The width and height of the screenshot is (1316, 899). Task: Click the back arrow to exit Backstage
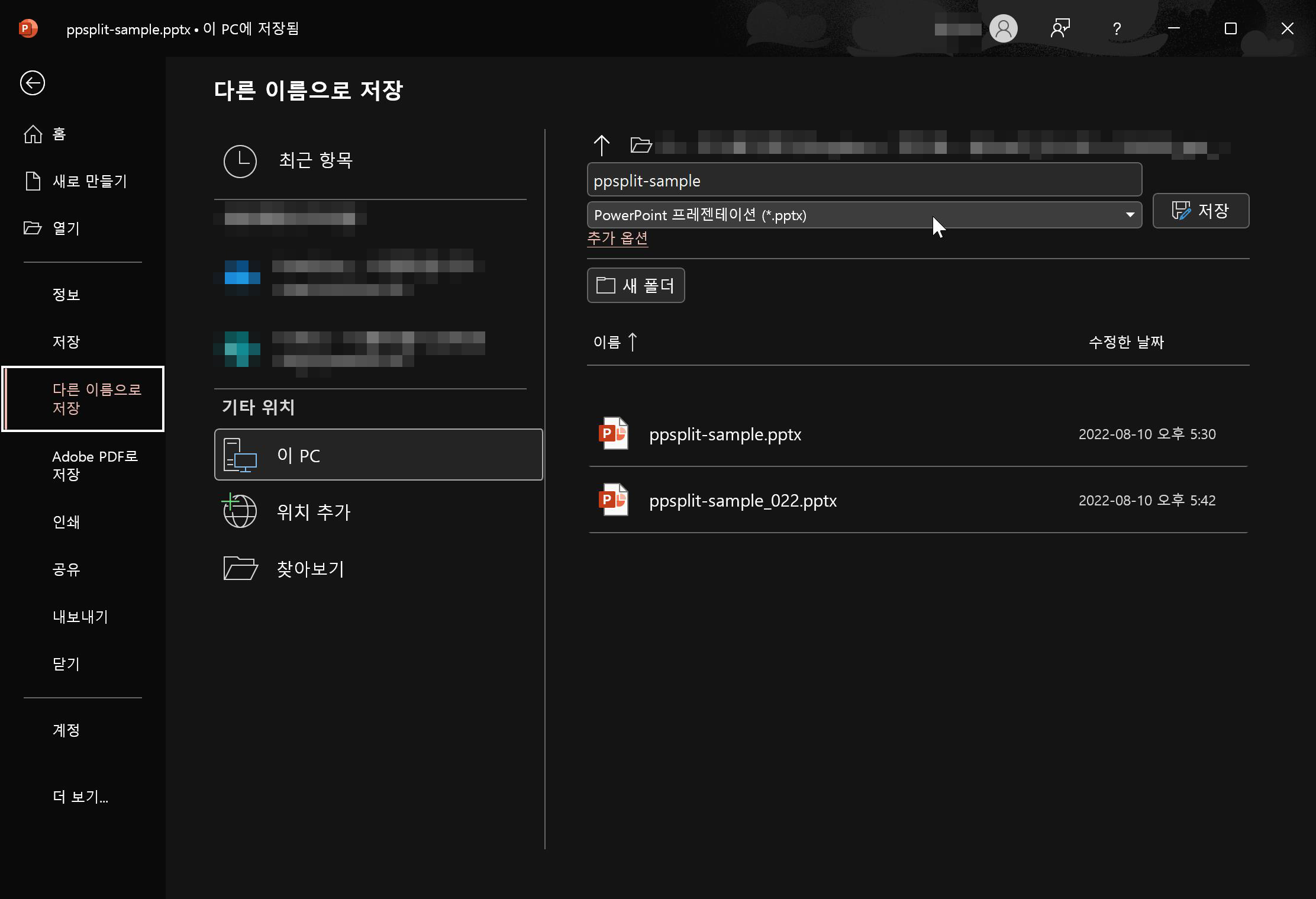(x=33, y=83)
